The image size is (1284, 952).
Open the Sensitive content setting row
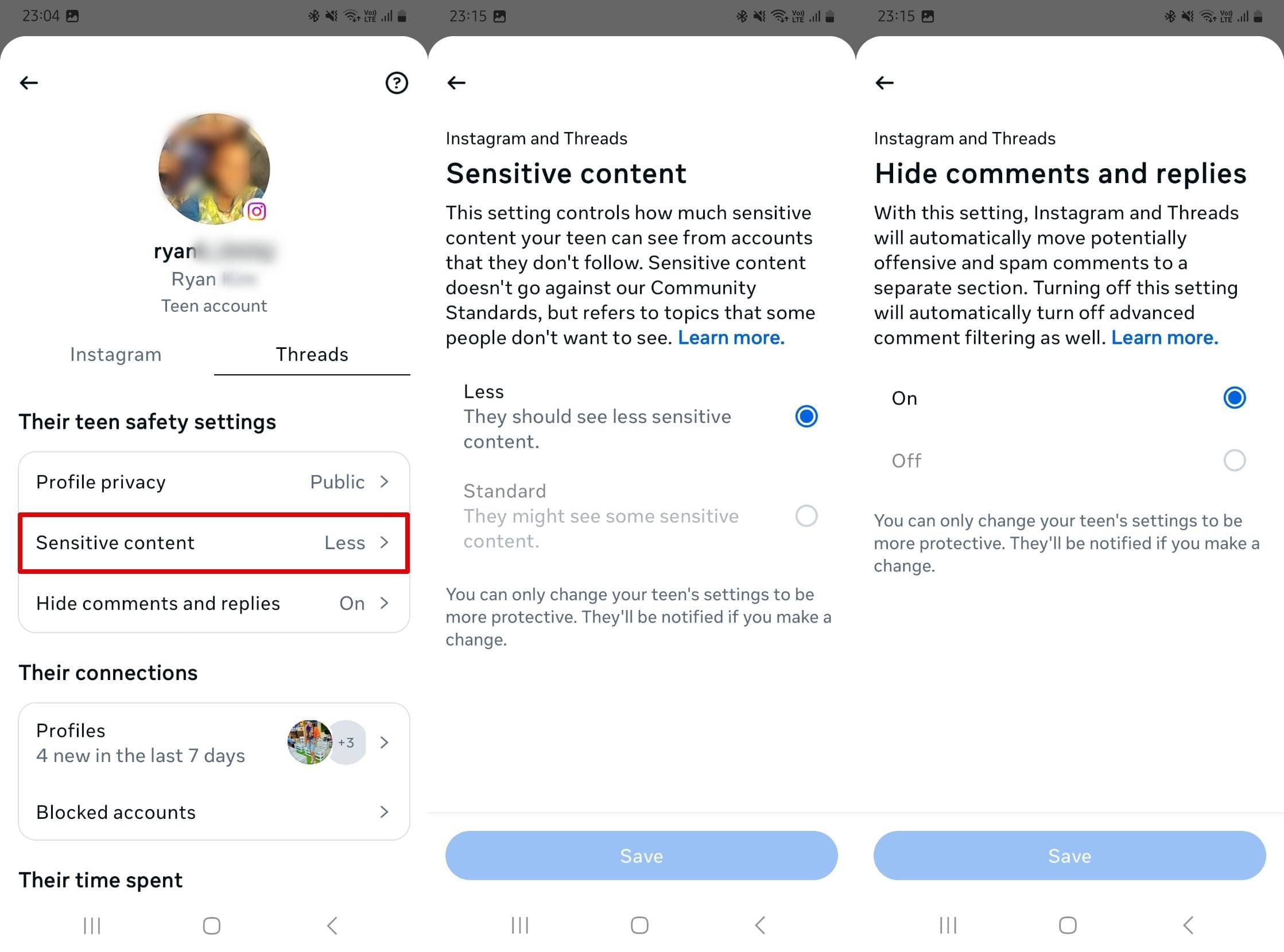(214, 543)
